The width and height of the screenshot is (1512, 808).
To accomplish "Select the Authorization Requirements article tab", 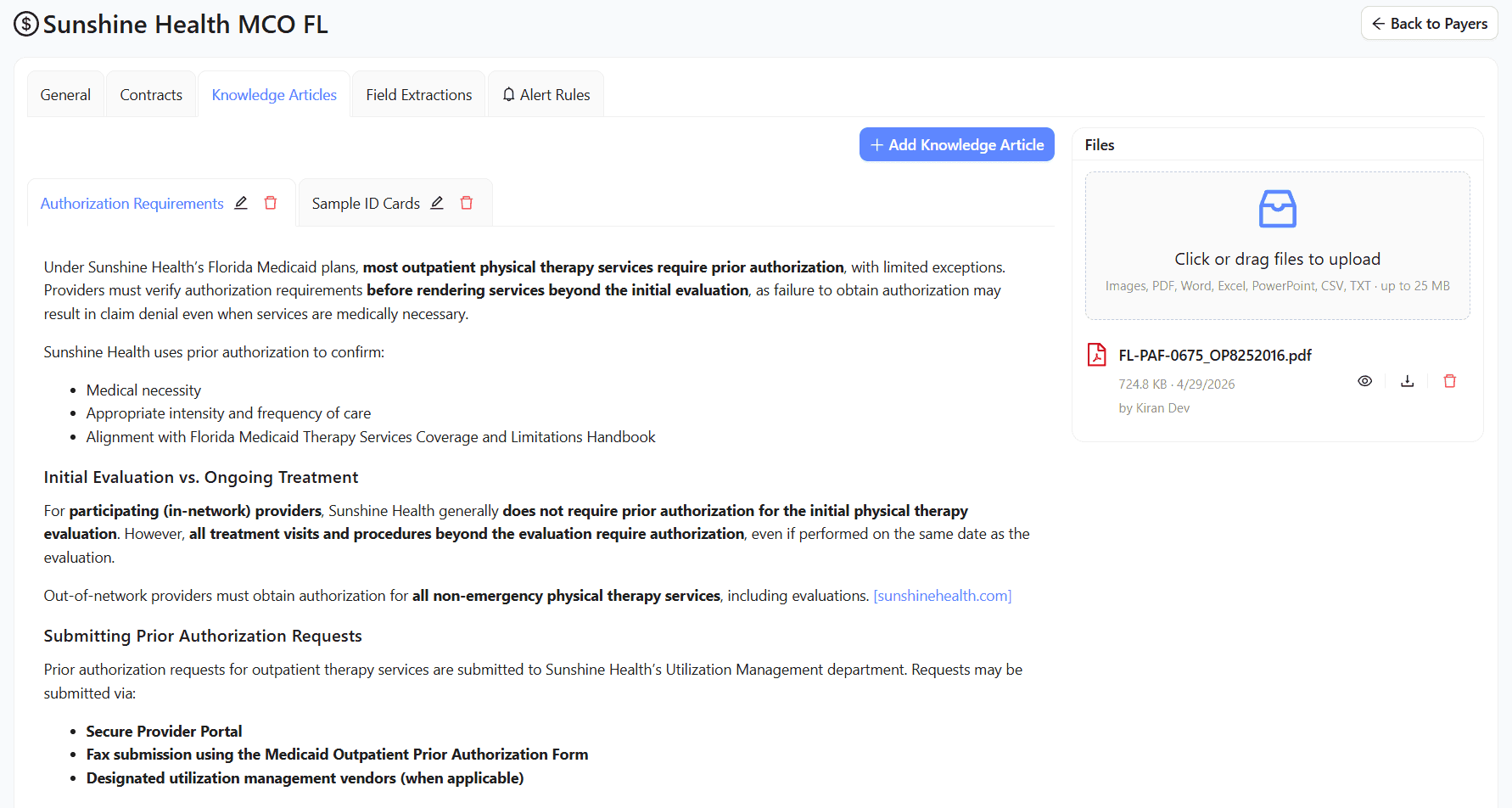I will (132, 204).
